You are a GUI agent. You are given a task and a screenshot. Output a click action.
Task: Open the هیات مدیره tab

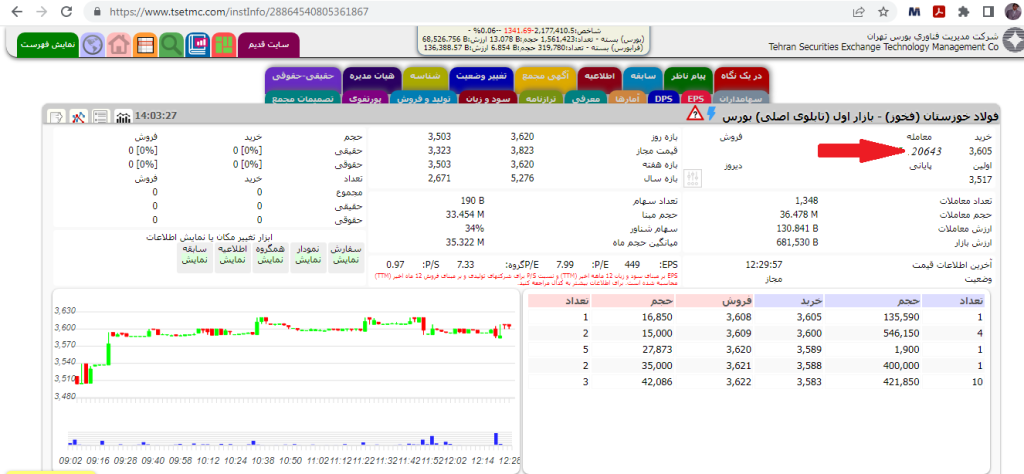pos(372,77)
